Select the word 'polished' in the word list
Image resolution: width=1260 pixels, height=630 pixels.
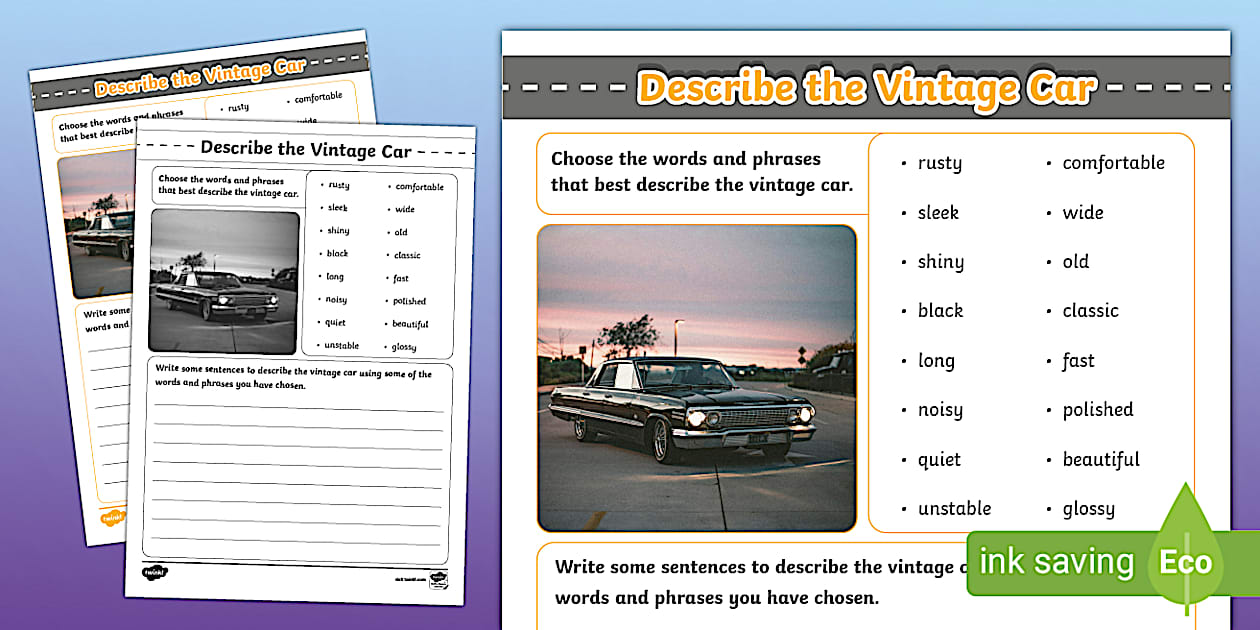pos(1098,410)
